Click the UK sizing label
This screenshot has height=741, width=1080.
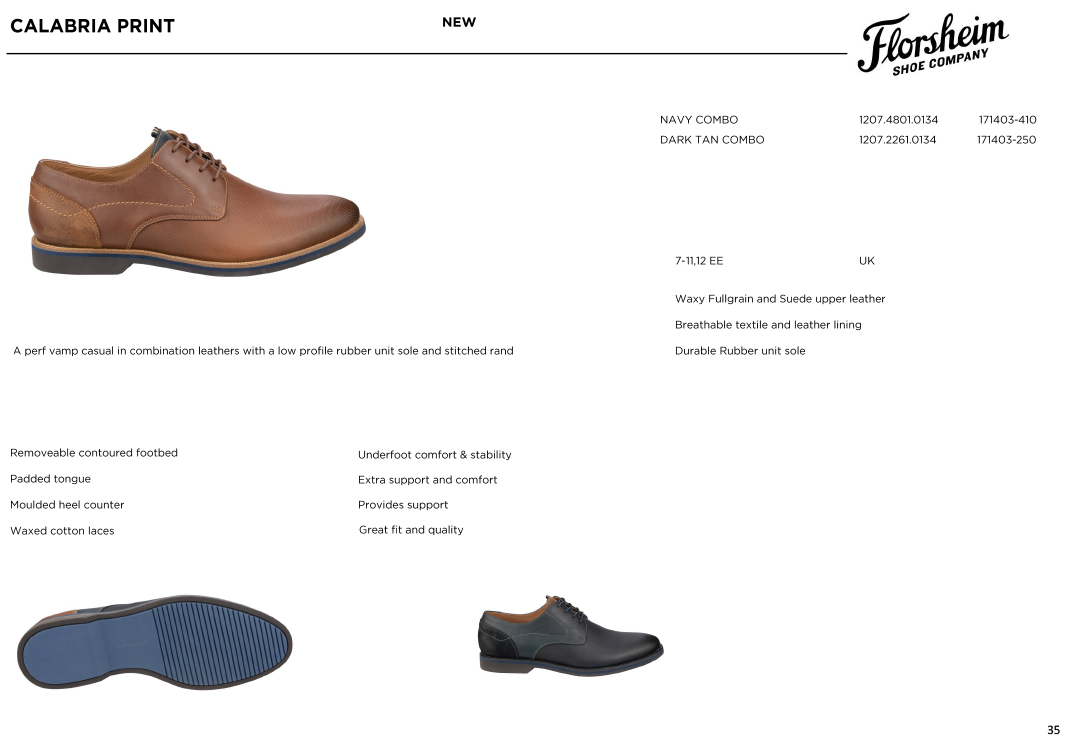866,261
